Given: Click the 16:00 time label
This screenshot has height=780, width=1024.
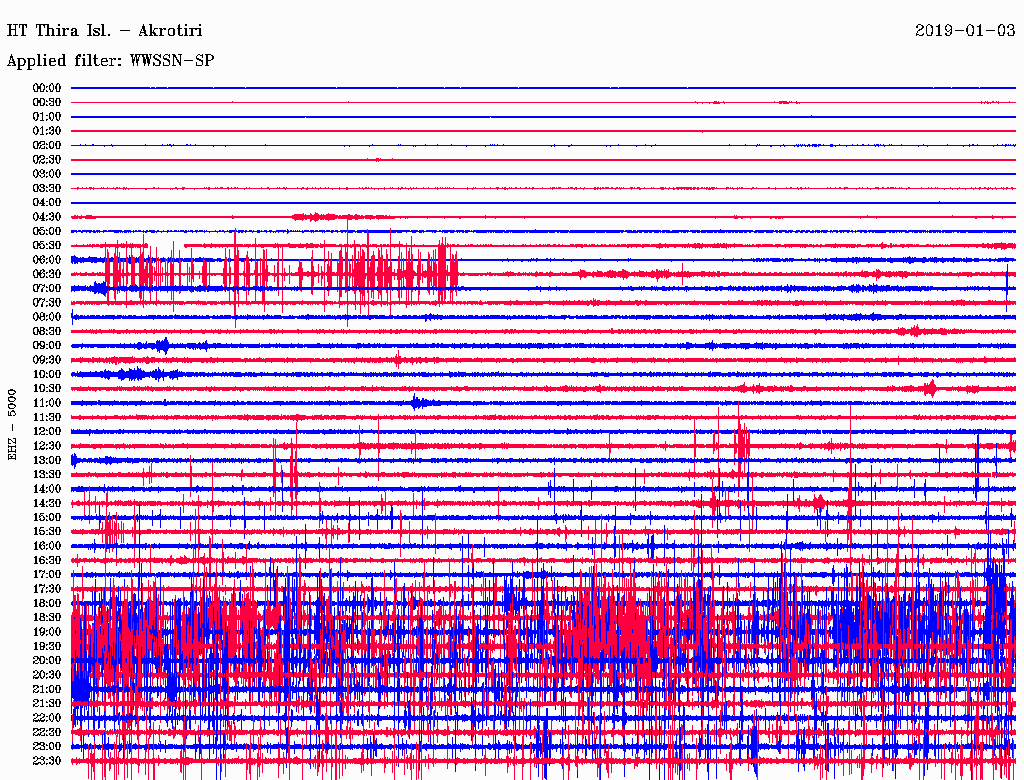Looking at the screenshot, I should pos(47,546).
